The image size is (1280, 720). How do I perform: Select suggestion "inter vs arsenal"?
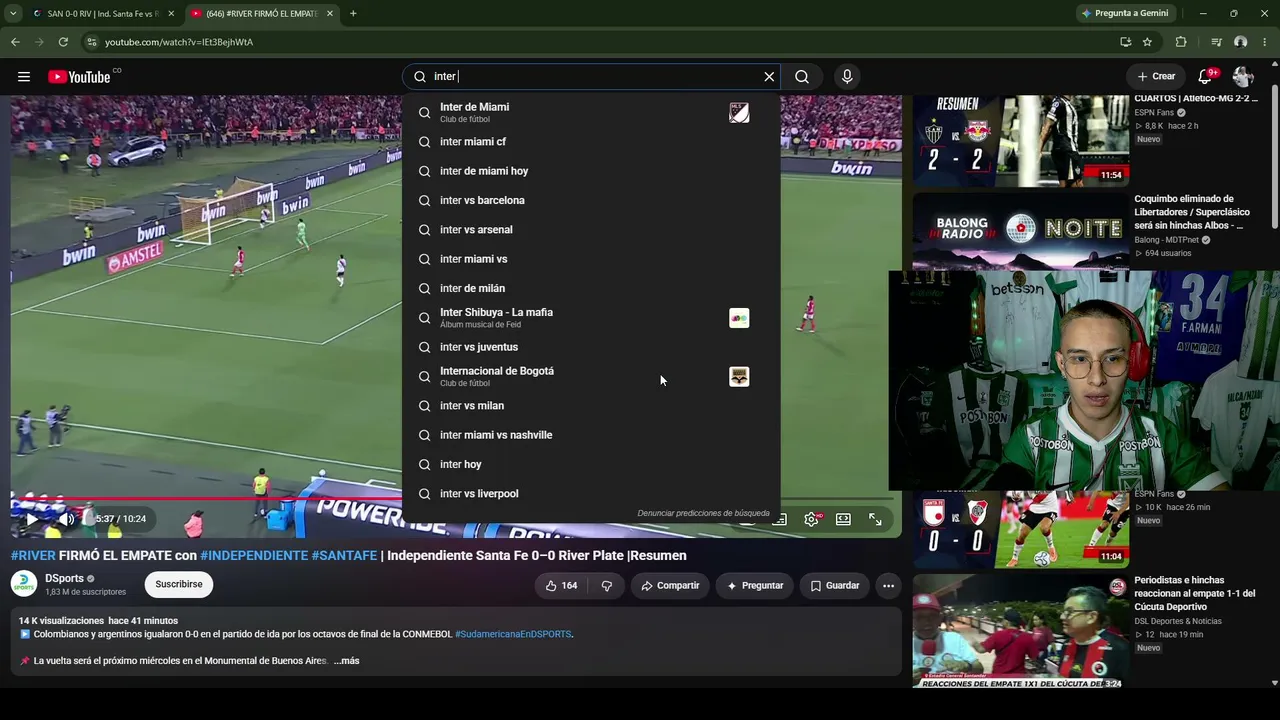point(591,230)
